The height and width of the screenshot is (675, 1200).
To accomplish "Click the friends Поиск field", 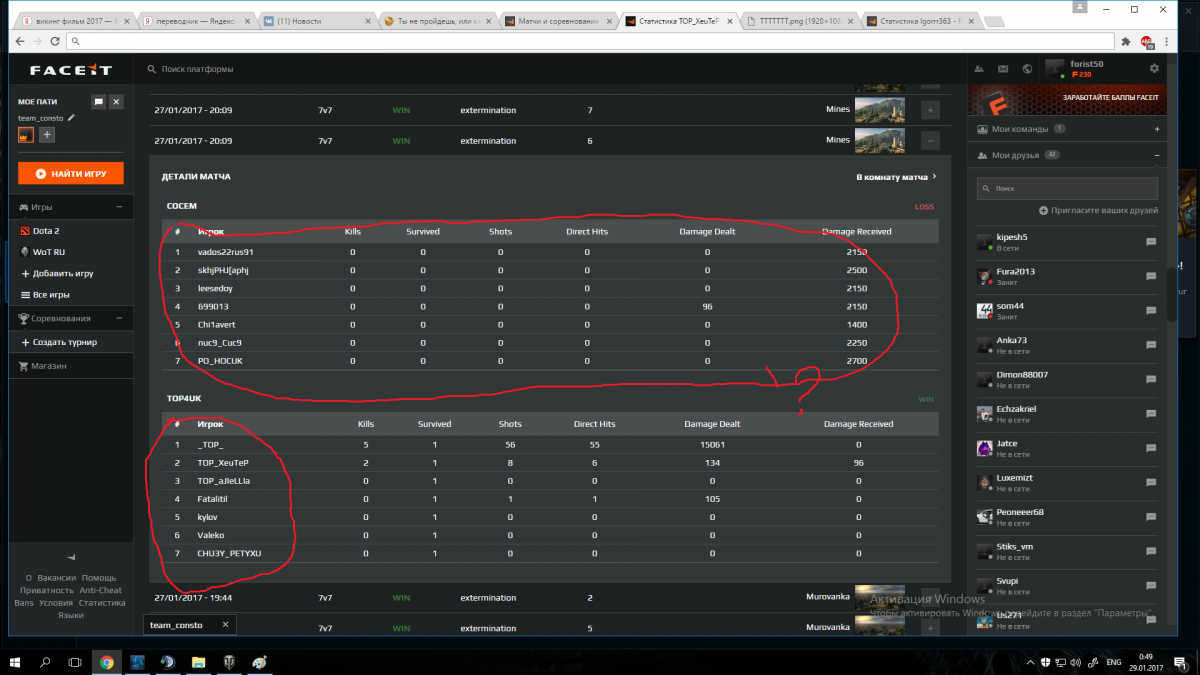I will tap(1067, 188).
